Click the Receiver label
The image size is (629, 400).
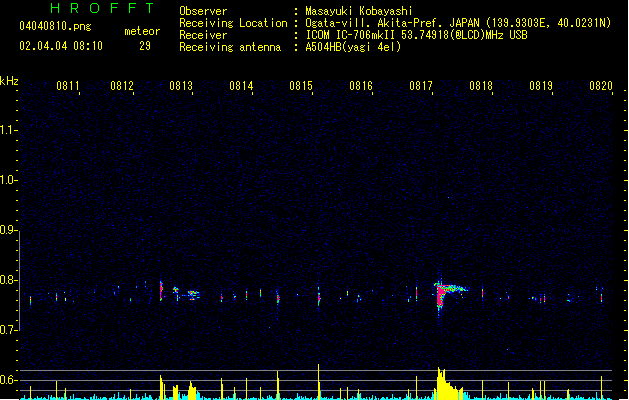(x=203, y=35)
